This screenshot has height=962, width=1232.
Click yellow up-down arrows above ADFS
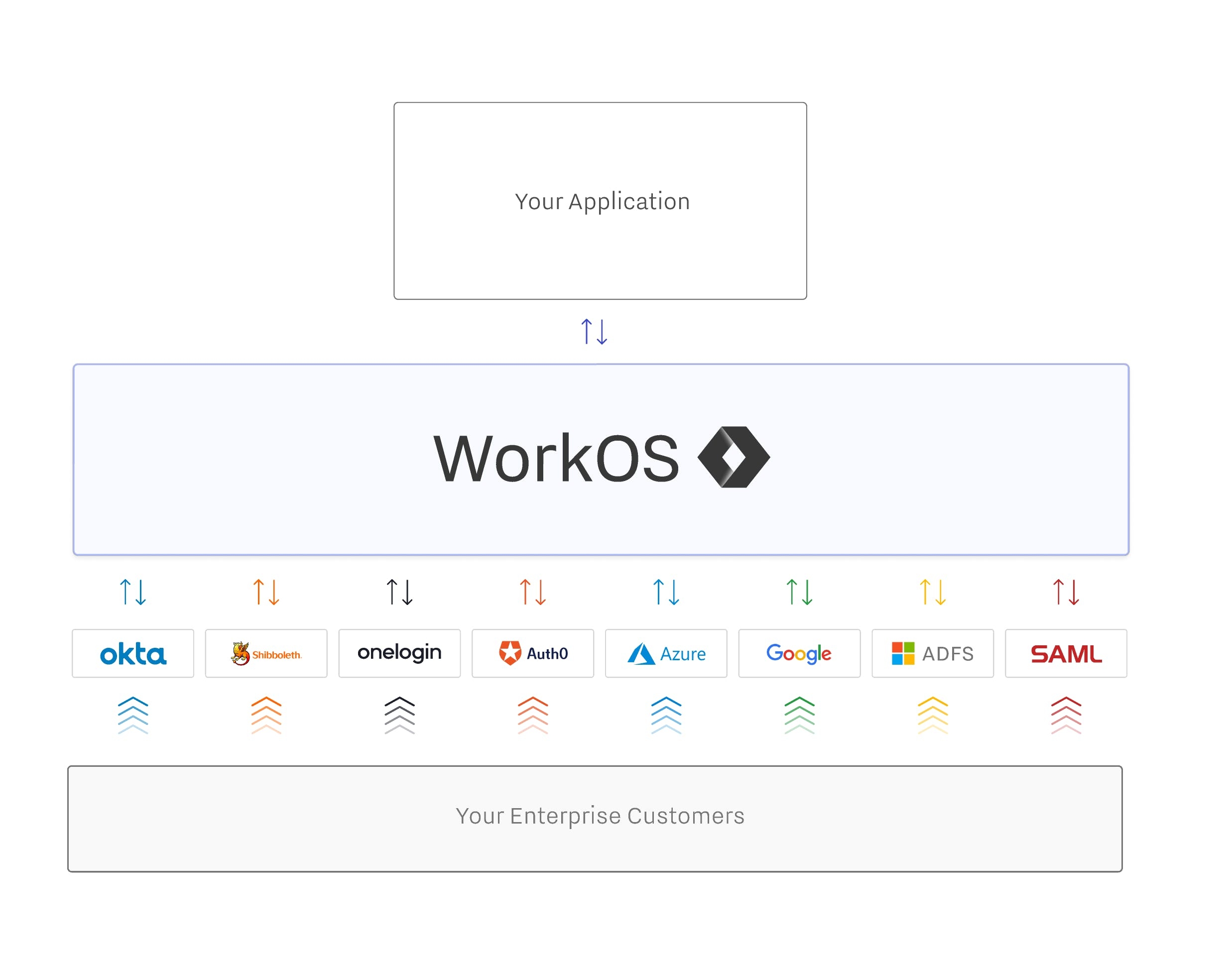pos(933,592)
